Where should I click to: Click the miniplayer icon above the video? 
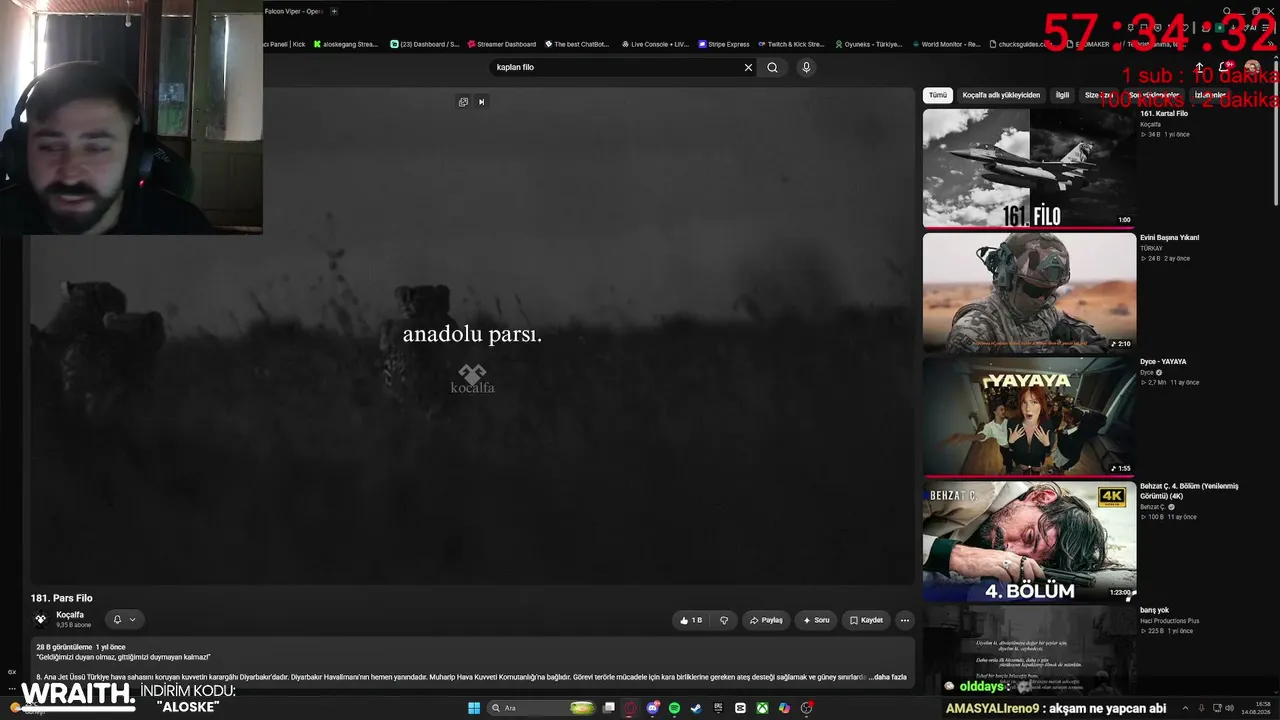click(x=463, y=101)
